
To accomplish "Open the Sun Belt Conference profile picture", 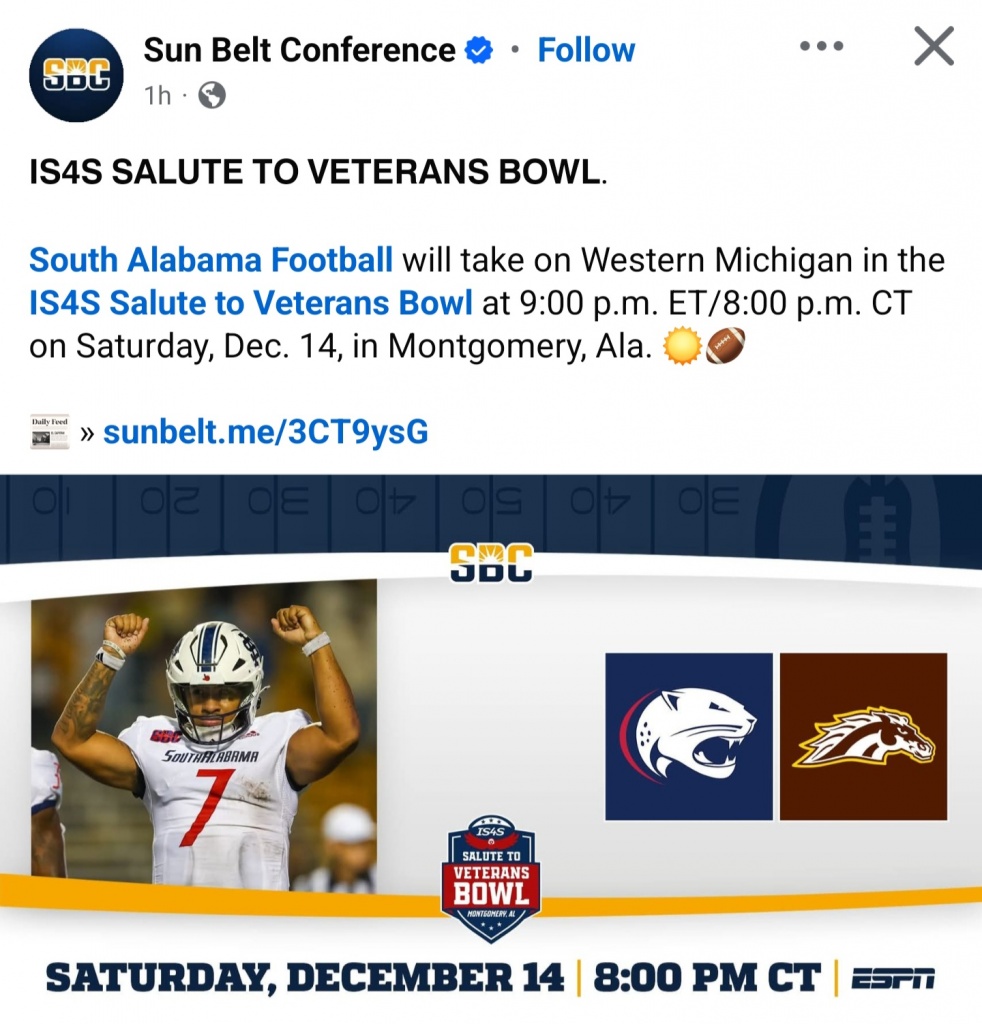I will pos(76,74).
